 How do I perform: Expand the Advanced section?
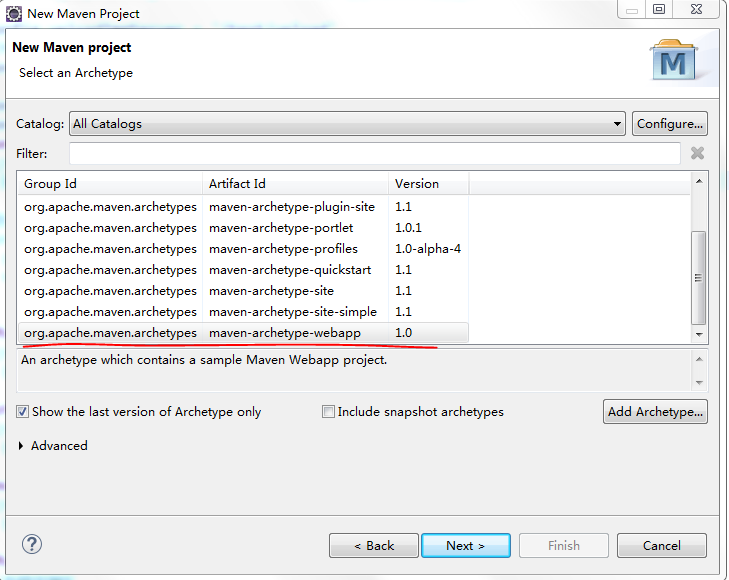click(x=21, y=446)
